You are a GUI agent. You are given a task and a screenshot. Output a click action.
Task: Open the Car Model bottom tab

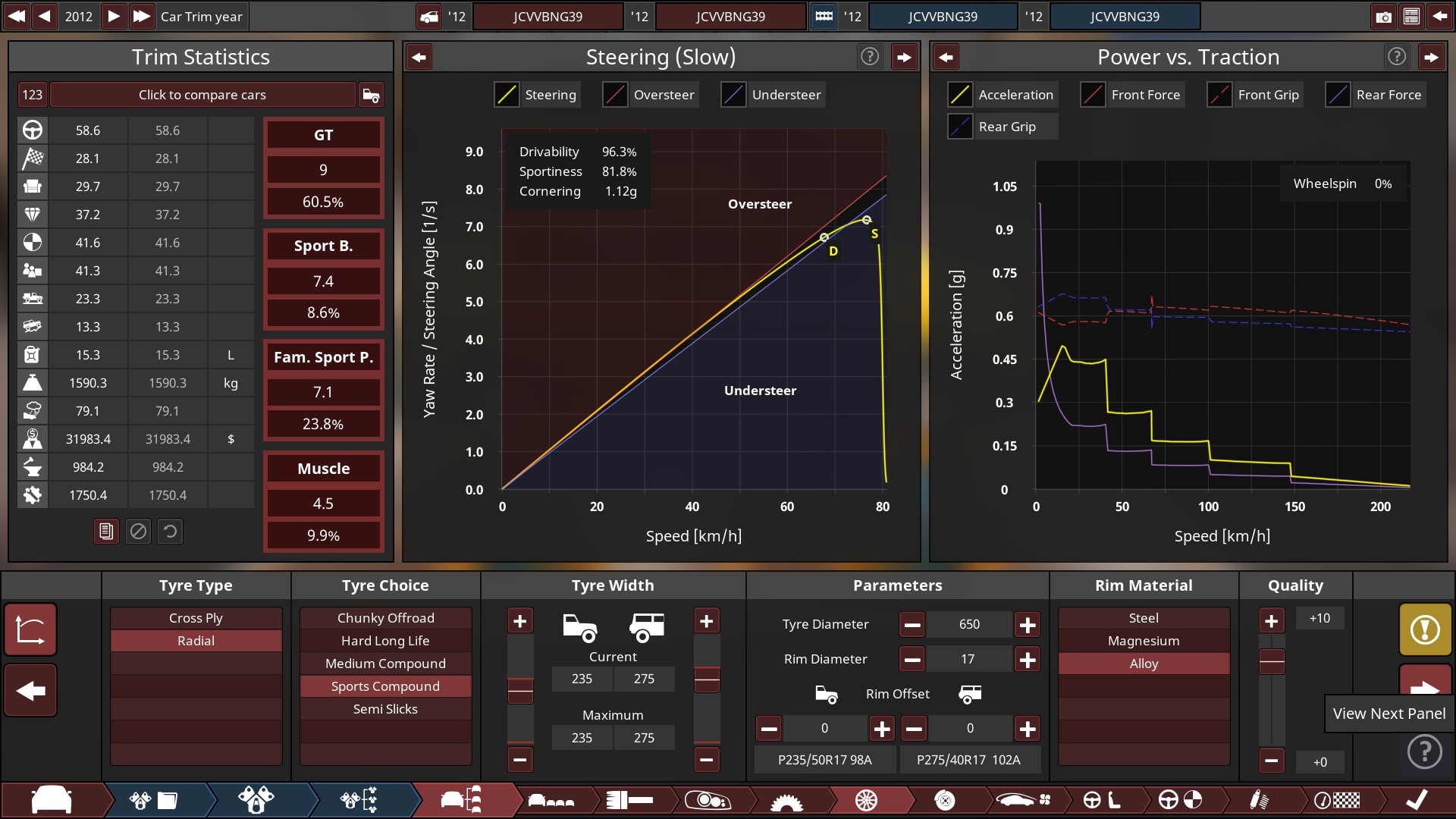coord(52,800)
